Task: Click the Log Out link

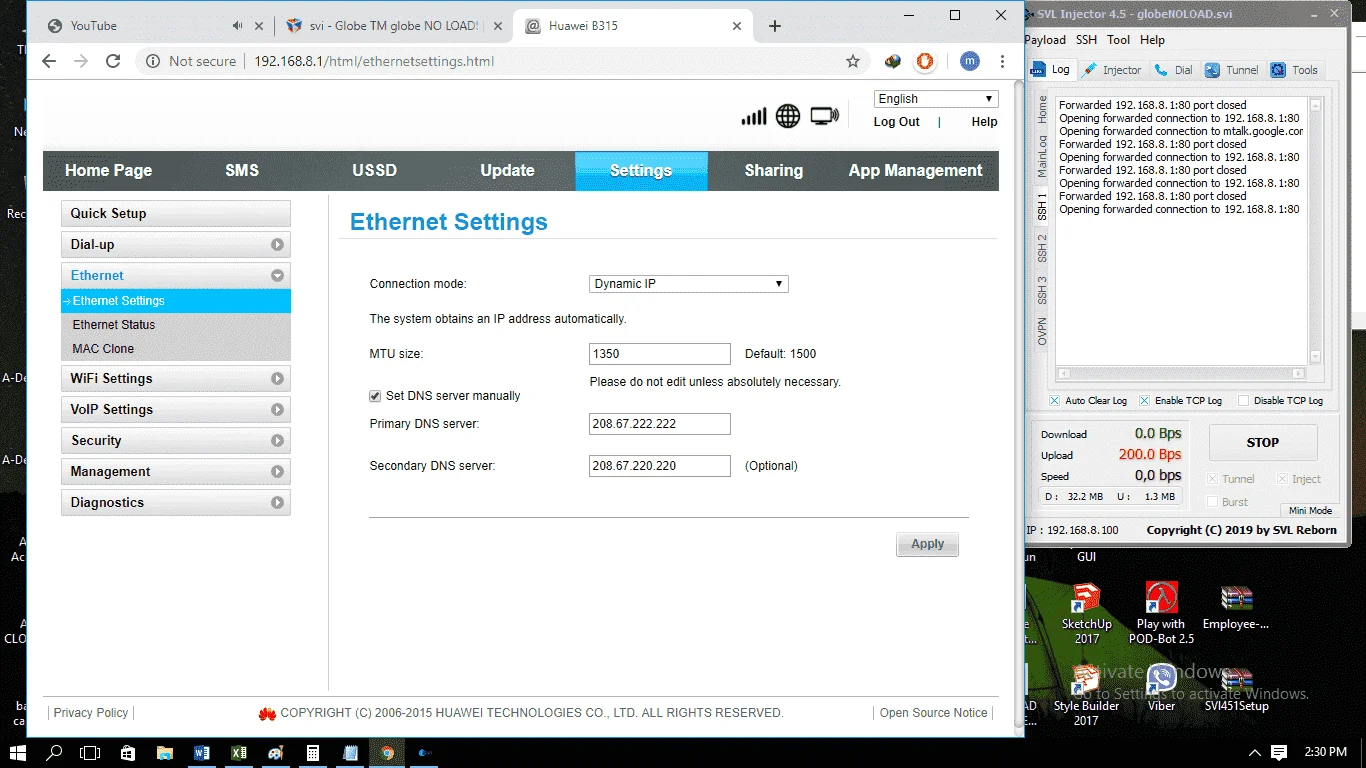Action: 896,122
